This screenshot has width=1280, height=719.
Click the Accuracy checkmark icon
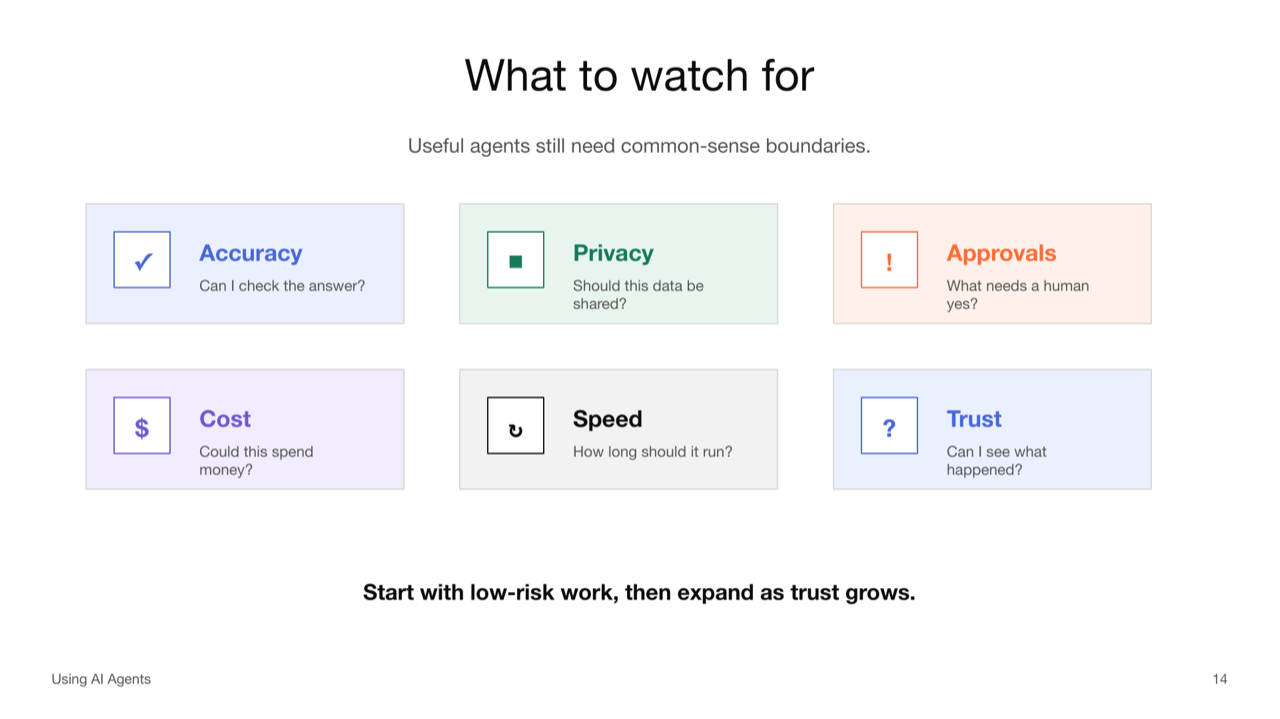(142, 260)
